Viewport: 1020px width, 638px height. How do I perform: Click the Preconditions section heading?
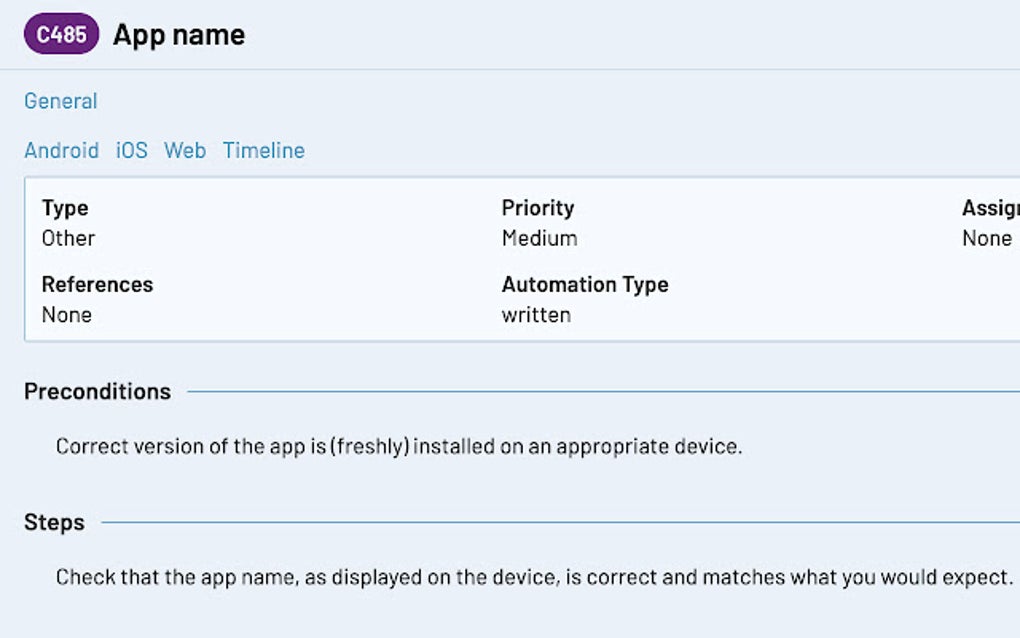pos(97,391)
